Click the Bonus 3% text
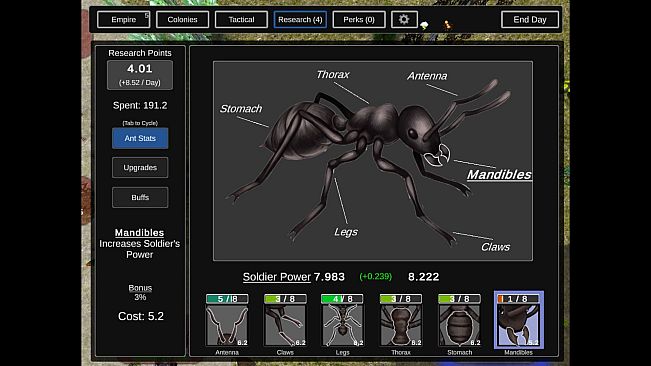The image size is (651, 366). pyautogui.click(x=140, y=292)
